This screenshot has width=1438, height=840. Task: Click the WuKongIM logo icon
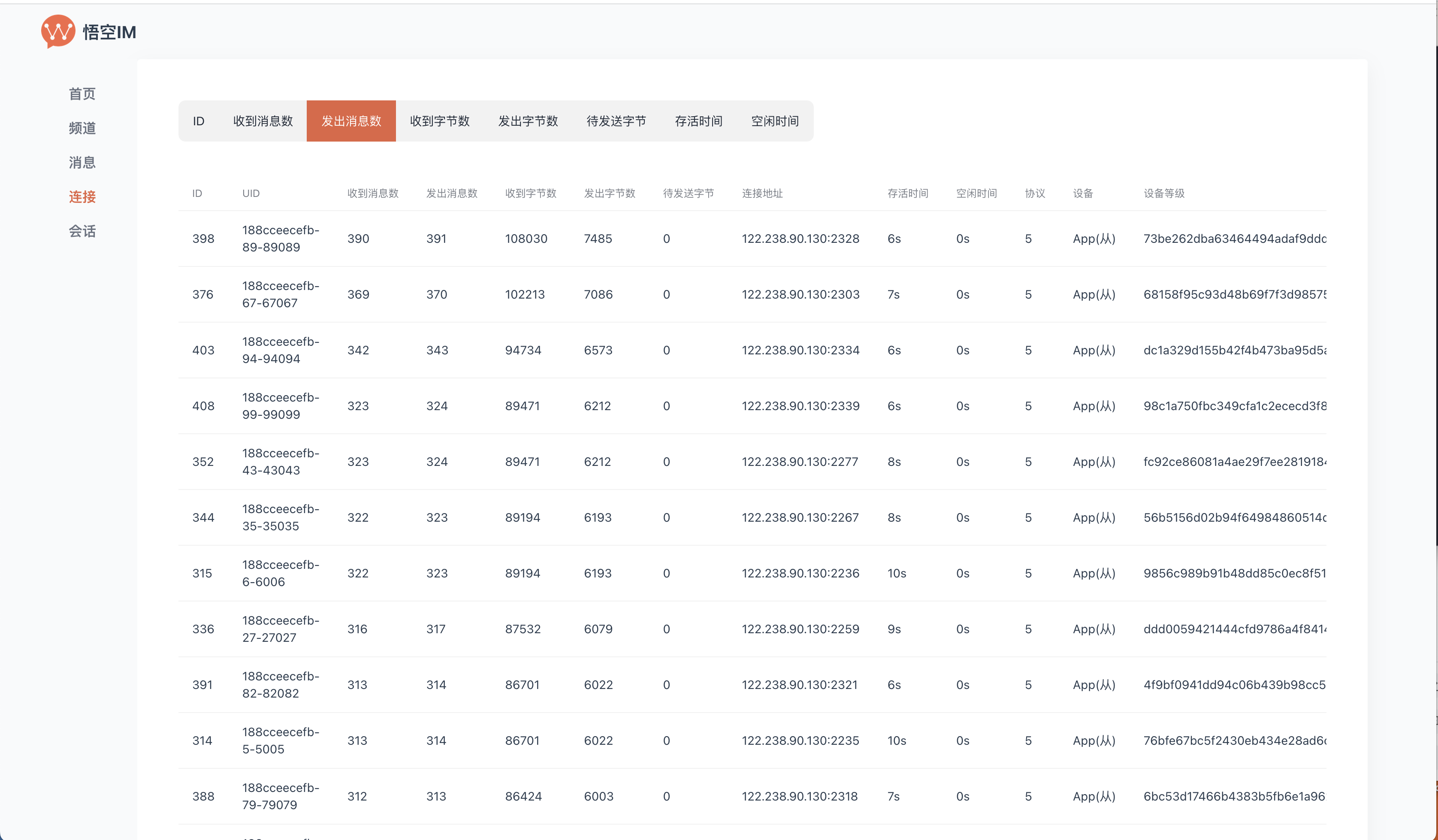pyautogui.click(x=57, y=31)
